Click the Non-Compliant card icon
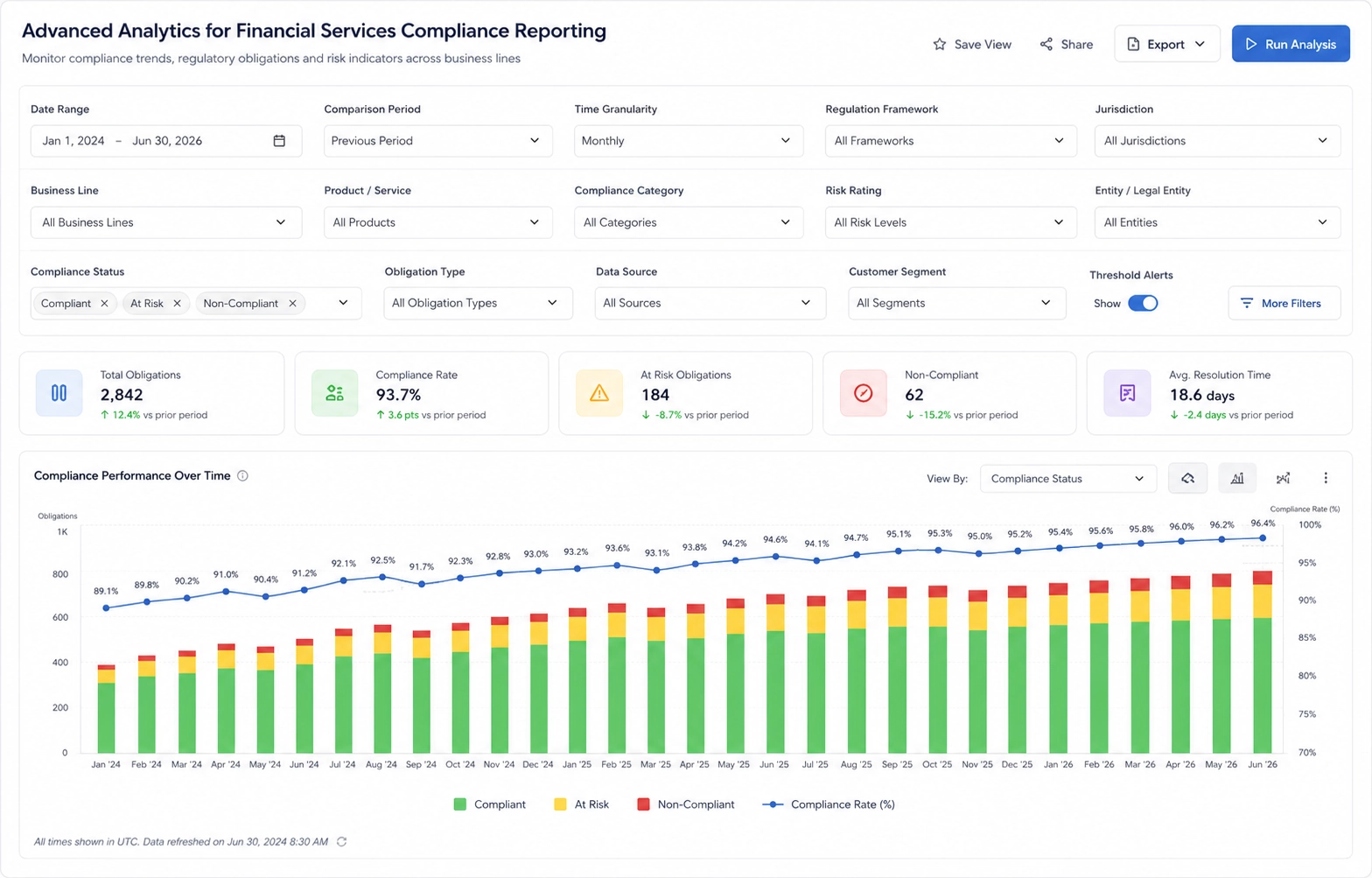Image resolution: width=1372 pixels, height=878 pixels. pos(863,393)
